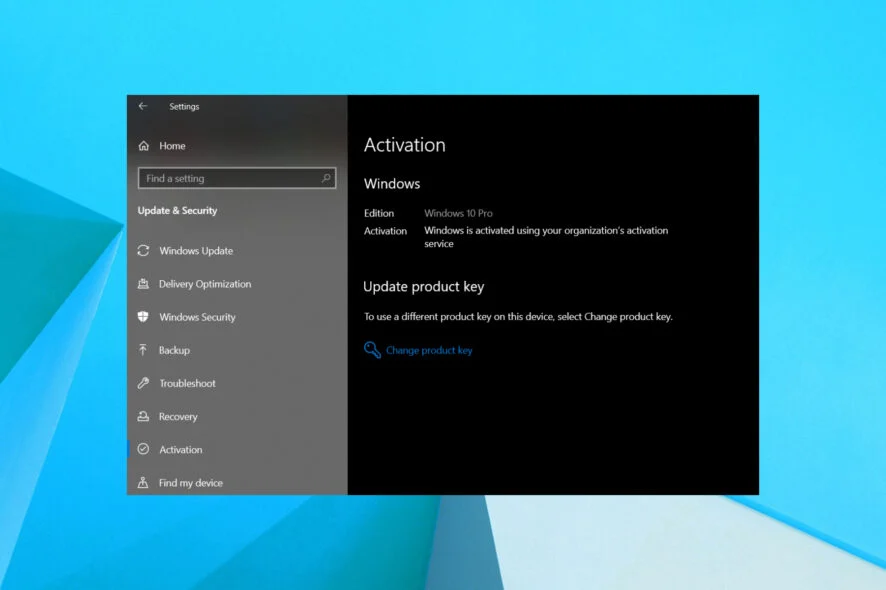Viewport: 886px width, 590px height.
Task: Click the search magnifier icon
Action: pos(326,178)
